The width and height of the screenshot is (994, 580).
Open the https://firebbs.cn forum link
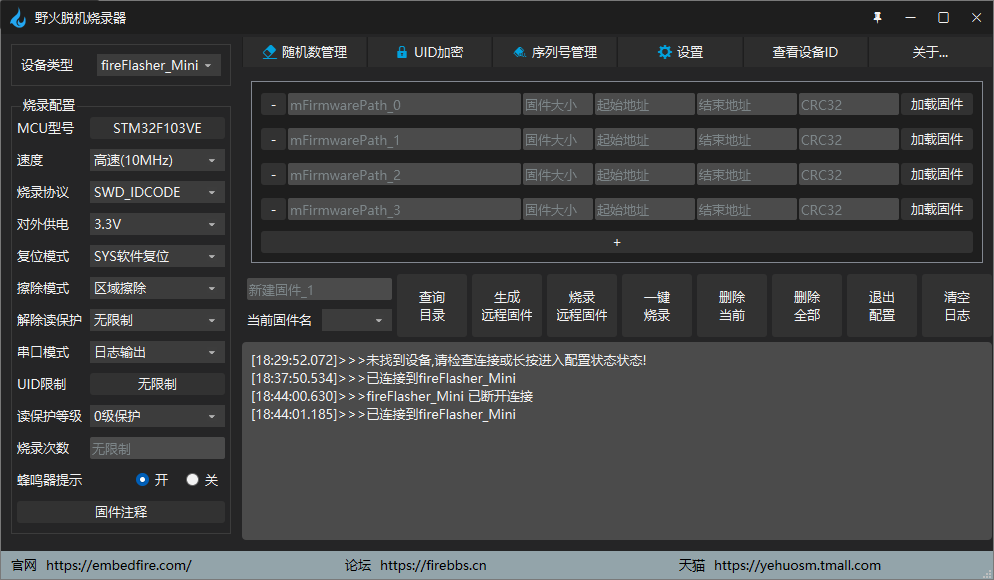pyautogui.click(x=433, y=565)
